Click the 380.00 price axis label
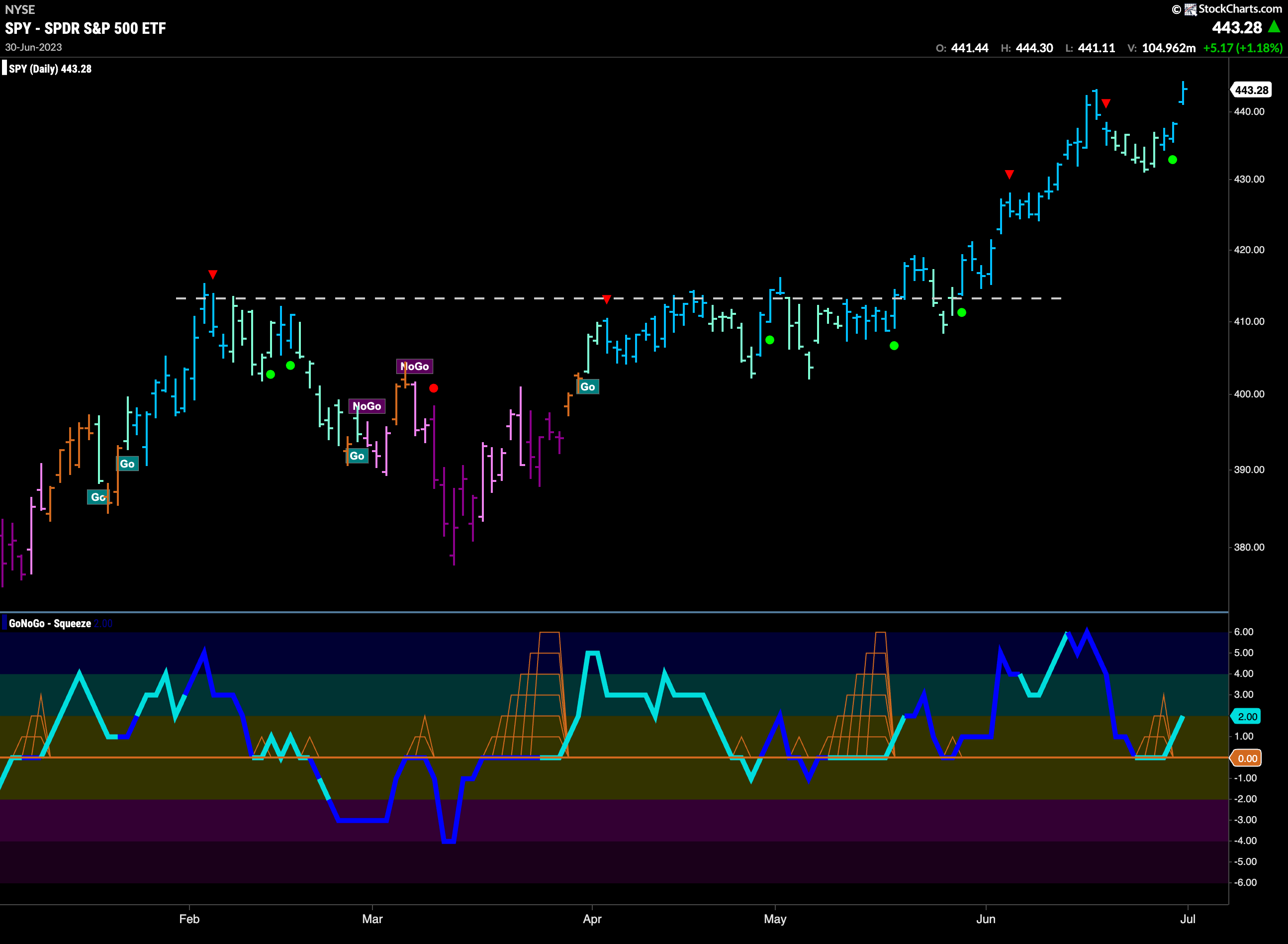This screenshot has height=944, width=1288. pyautogui.click(x=1249, y=547)
